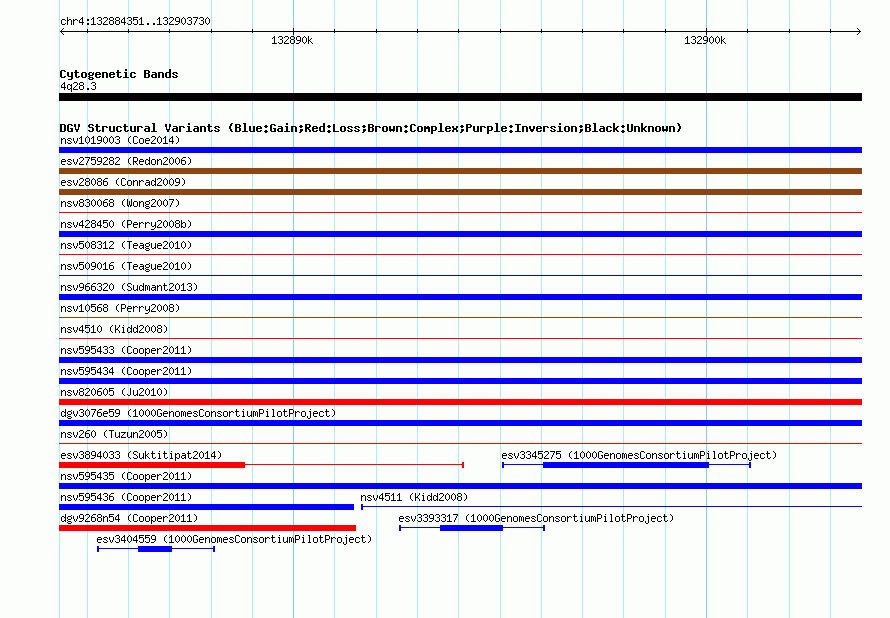Open the nsv10568 (Perry2008) label
The height and width of the screenshot is (618, 890).
point(120,308)
